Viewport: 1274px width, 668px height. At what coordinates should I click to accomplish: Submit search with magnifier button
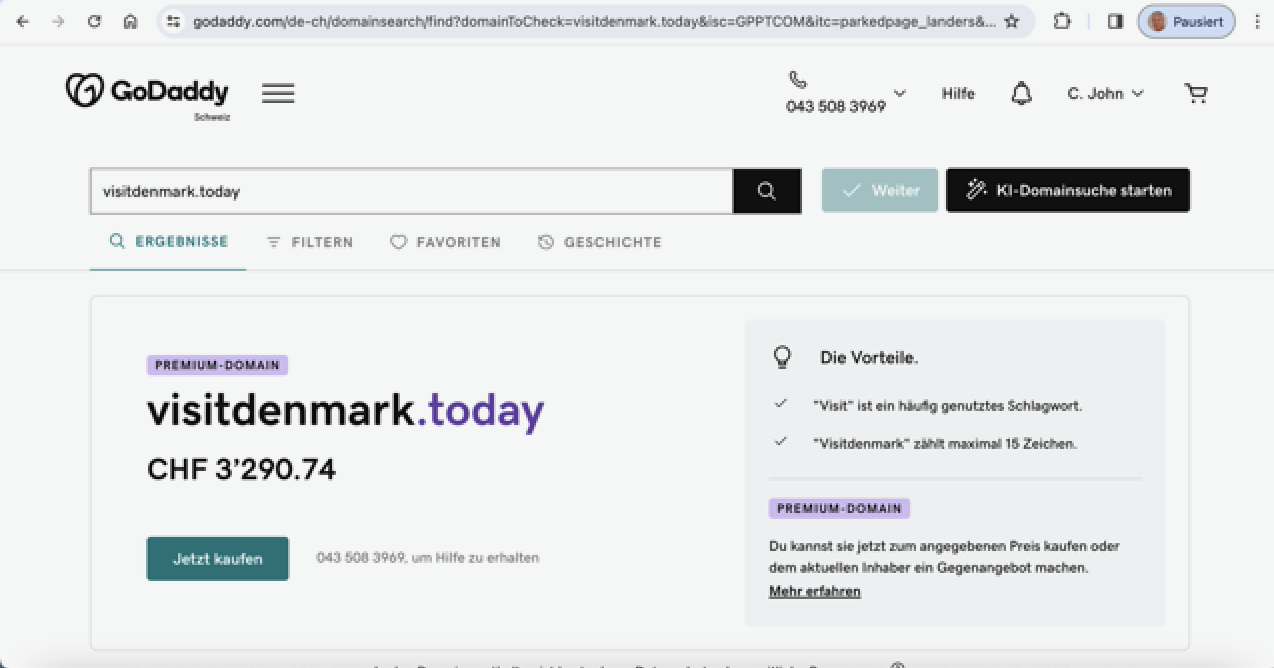click(x=767, y=191)
